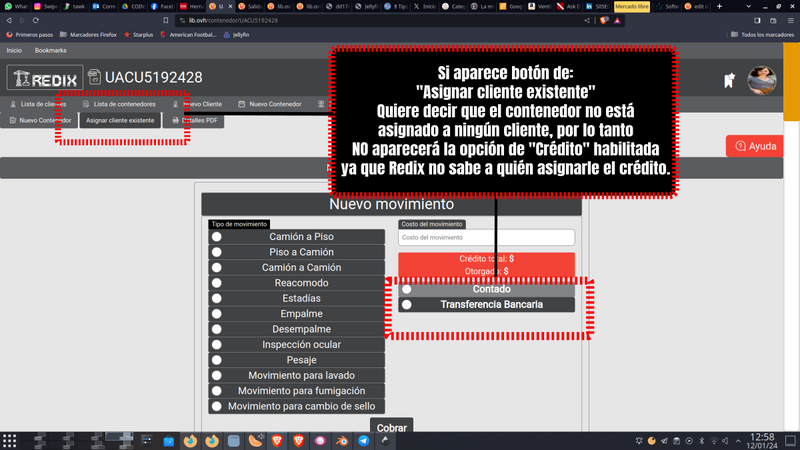The width and height of the screenshot is (800, 450).
Task: Choose Movimiento para fumigación option
Action: [x=216, y=391]
